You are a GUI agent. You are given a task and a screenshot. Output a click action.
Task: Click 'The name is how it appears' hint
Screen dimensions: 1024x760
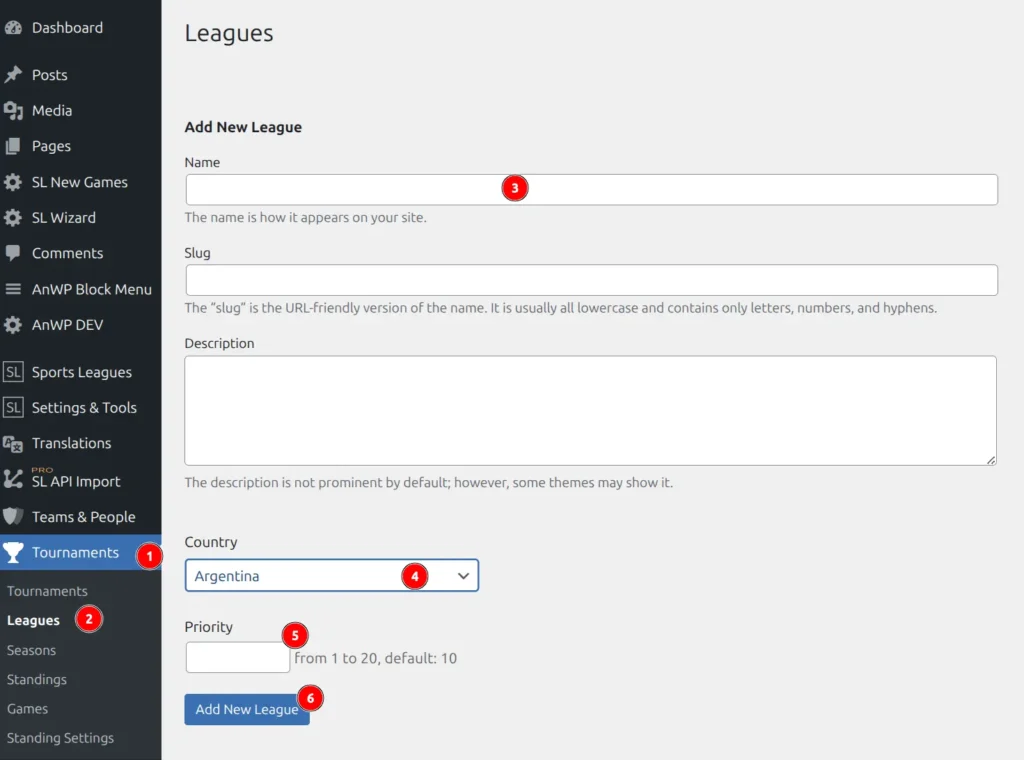(306, 217)
